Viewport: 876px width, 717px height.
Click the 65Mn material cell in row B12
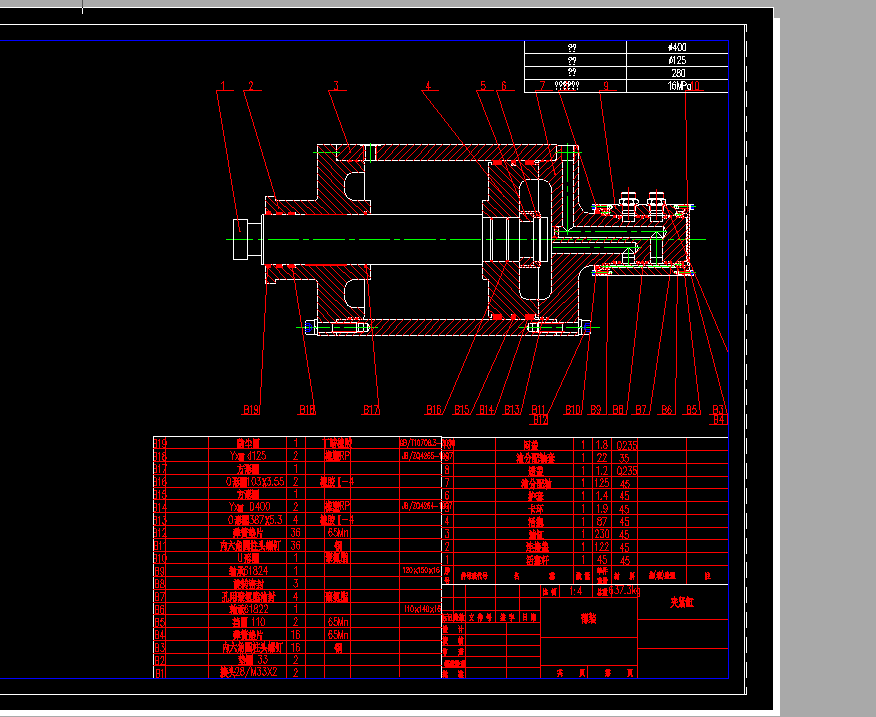pos(338,533)
